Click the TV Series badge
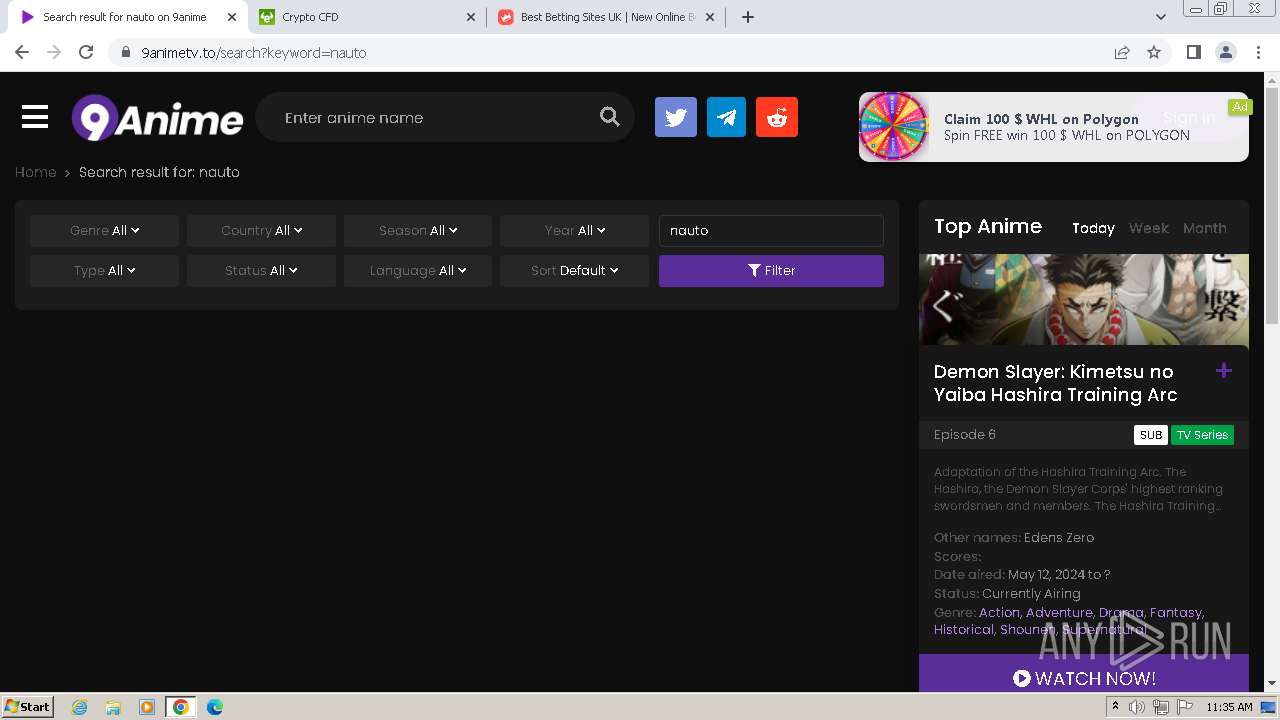1280x720 pixels. pyautogui.click(x=1202, y=435)
